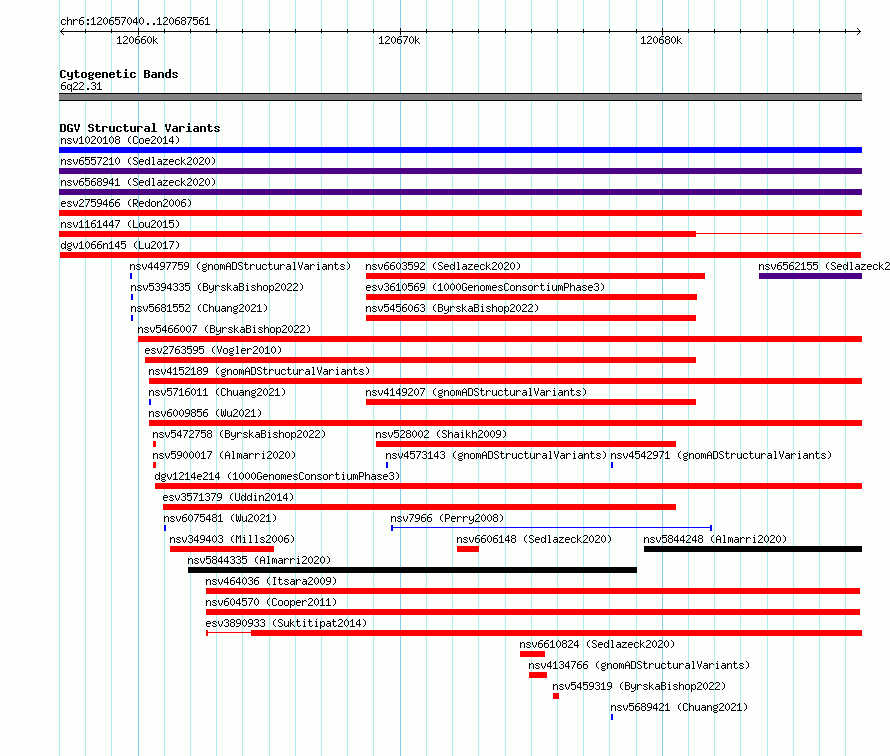Click nsv5716011 (Chuang2021) label

[217, 392]
